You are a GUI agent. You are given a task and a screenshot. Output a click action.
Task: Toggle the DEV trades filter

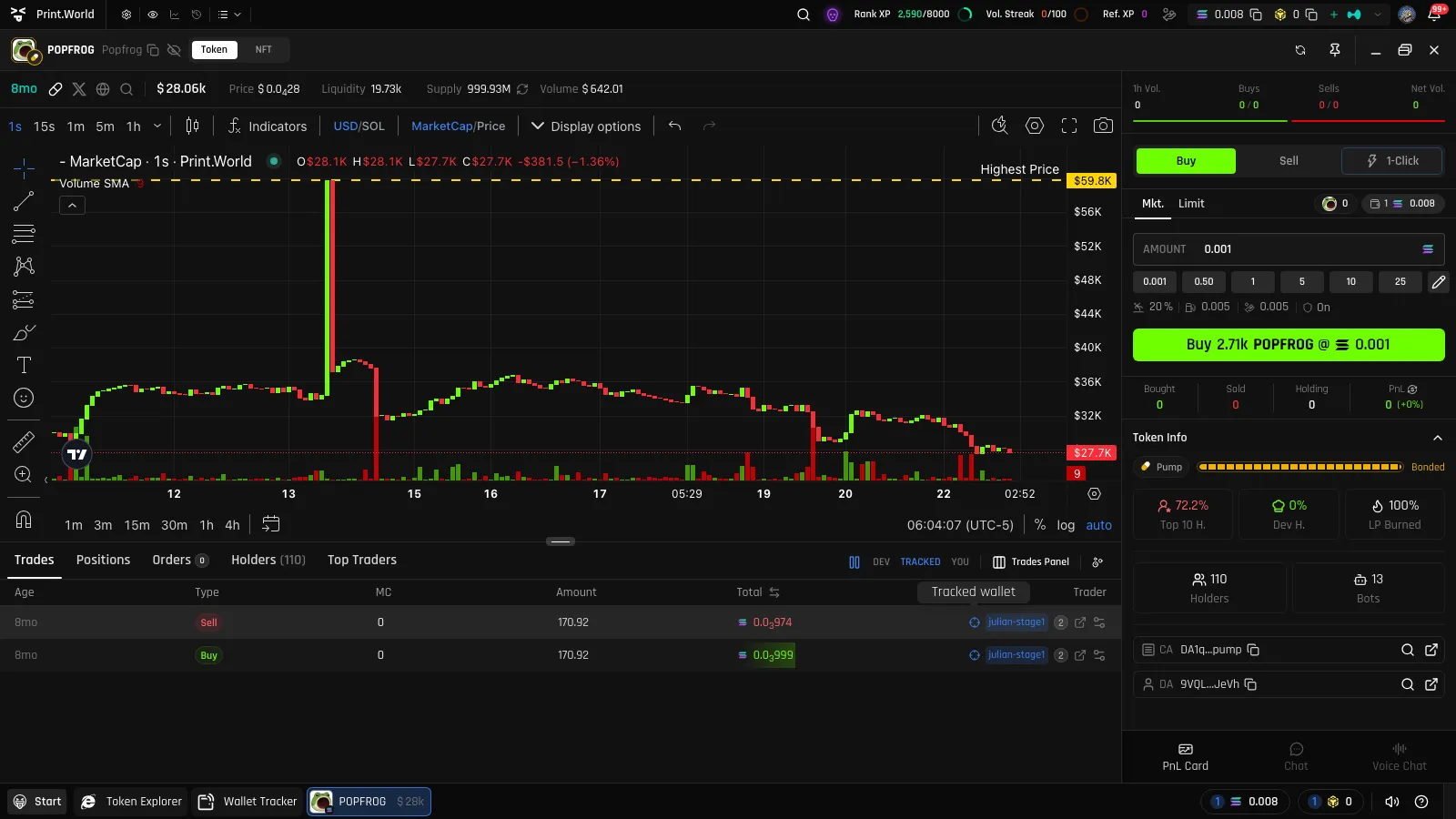pos(881,562)
